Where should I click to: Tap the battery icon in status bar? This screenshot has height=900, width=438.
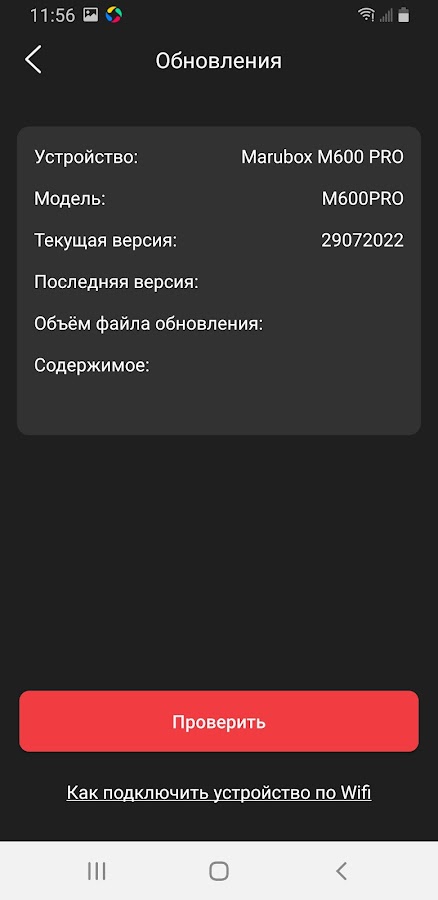tap(404, 15)
